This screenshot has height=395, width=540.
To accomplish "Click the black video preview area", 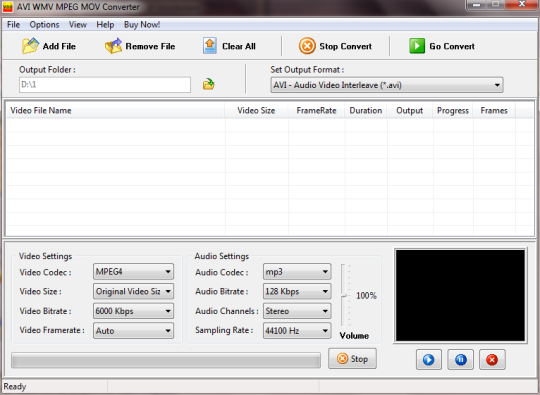I will (460, 295).
